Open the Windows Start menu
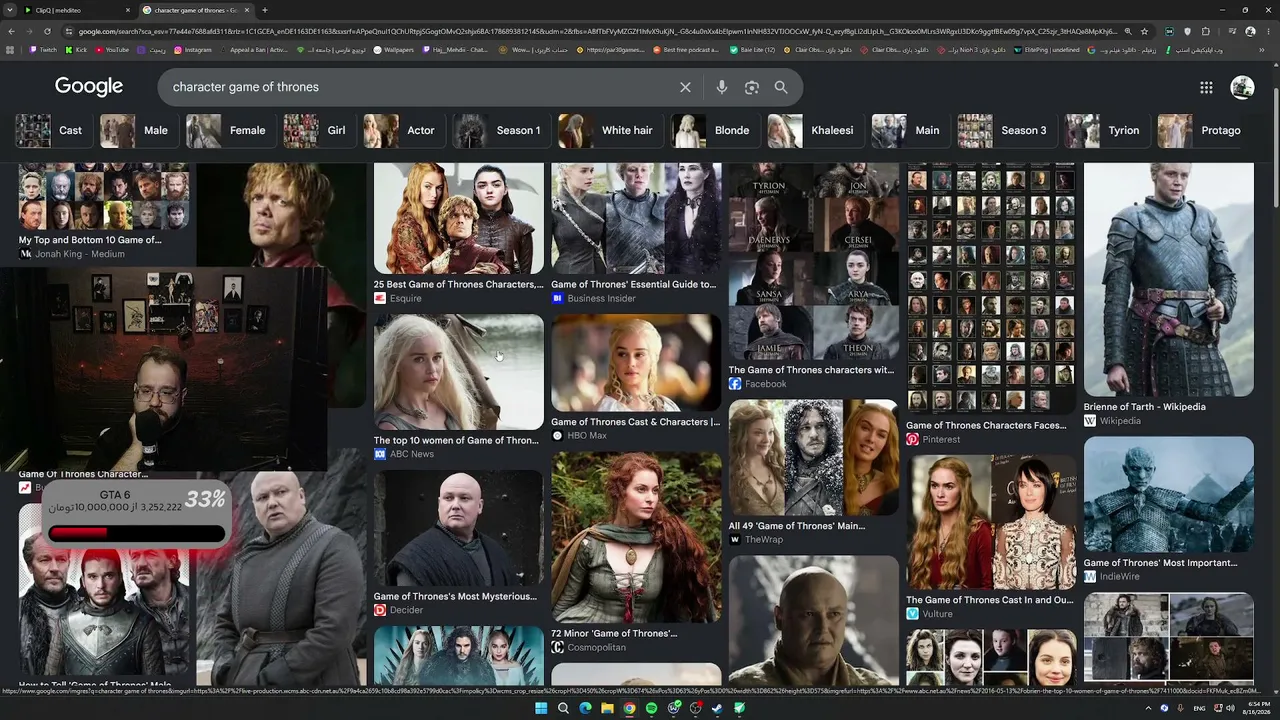 [541, 708]
